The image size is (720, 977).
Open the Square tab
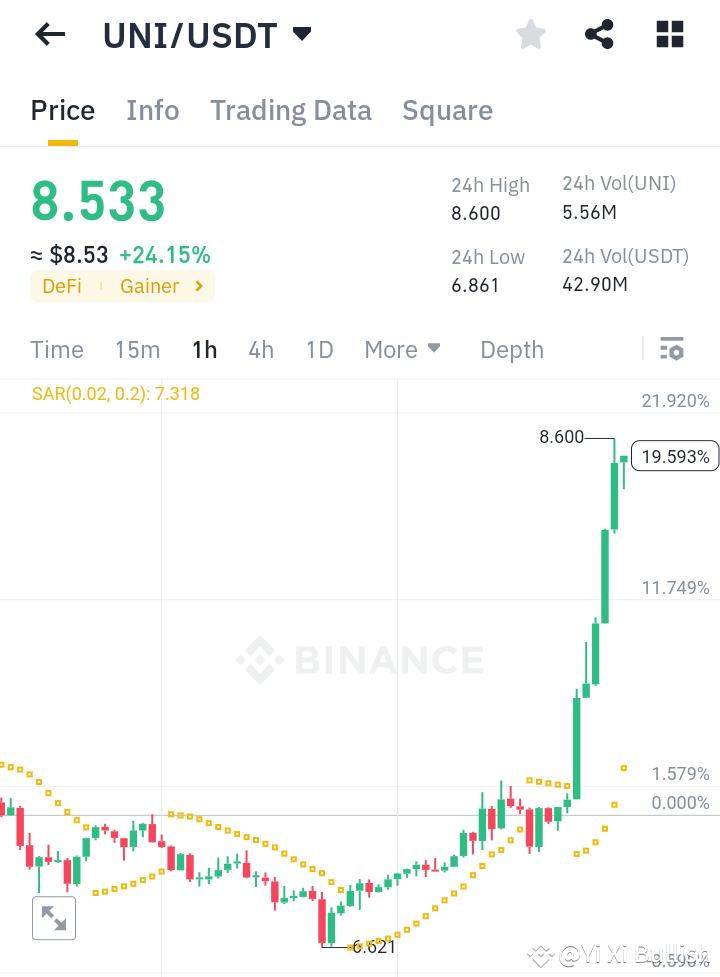click(447, 110)
